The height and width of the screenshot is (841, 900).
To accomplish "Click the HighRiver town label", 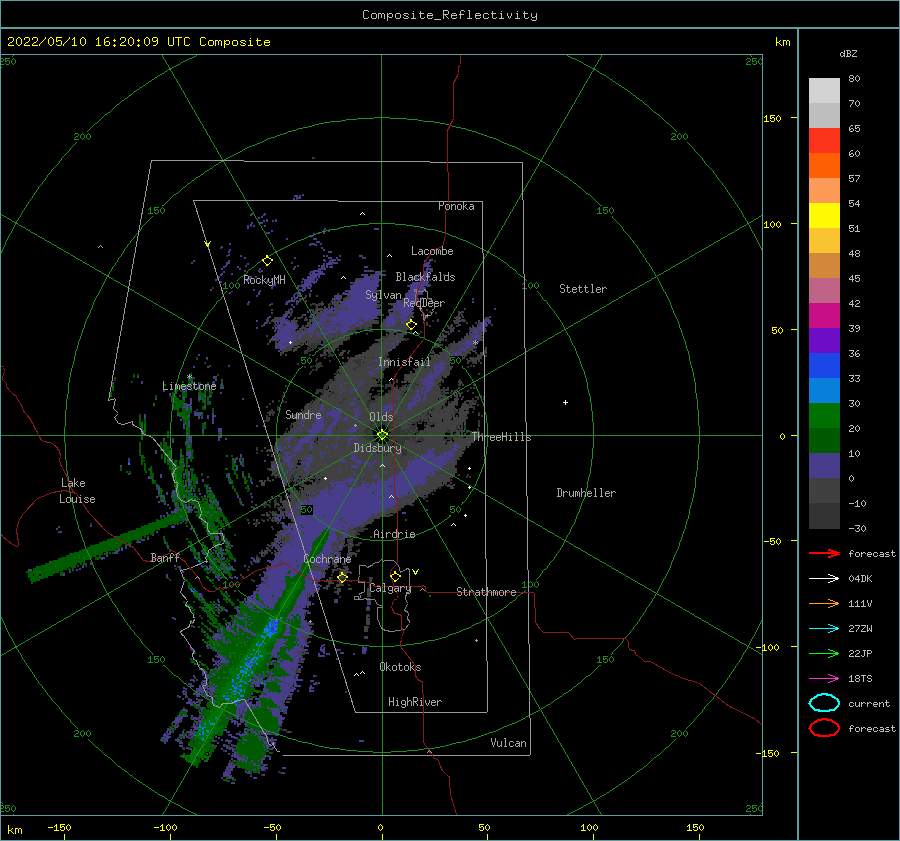I will (x=415, y=702).
